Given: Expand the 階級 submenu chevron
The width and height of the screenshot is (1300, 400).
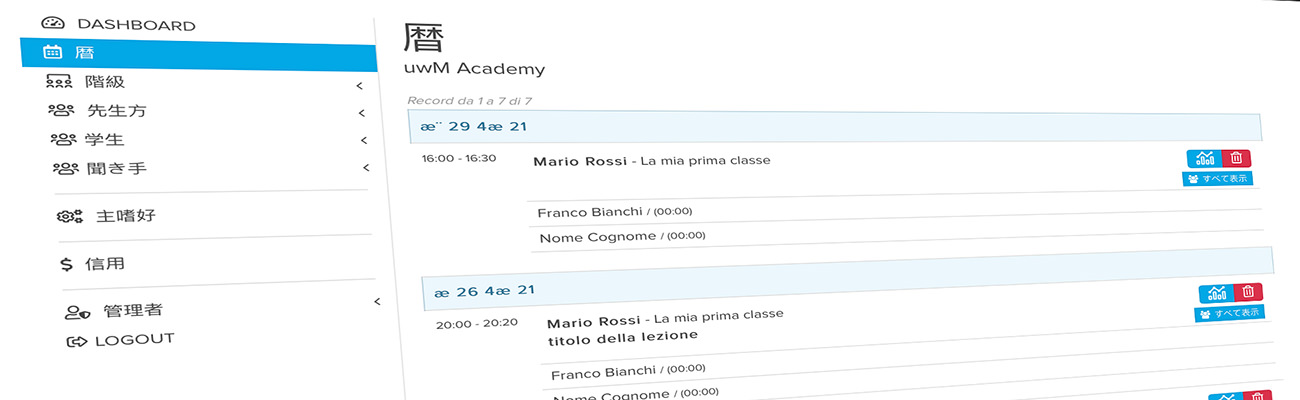Looking at the screenshot, I should 359,86.
